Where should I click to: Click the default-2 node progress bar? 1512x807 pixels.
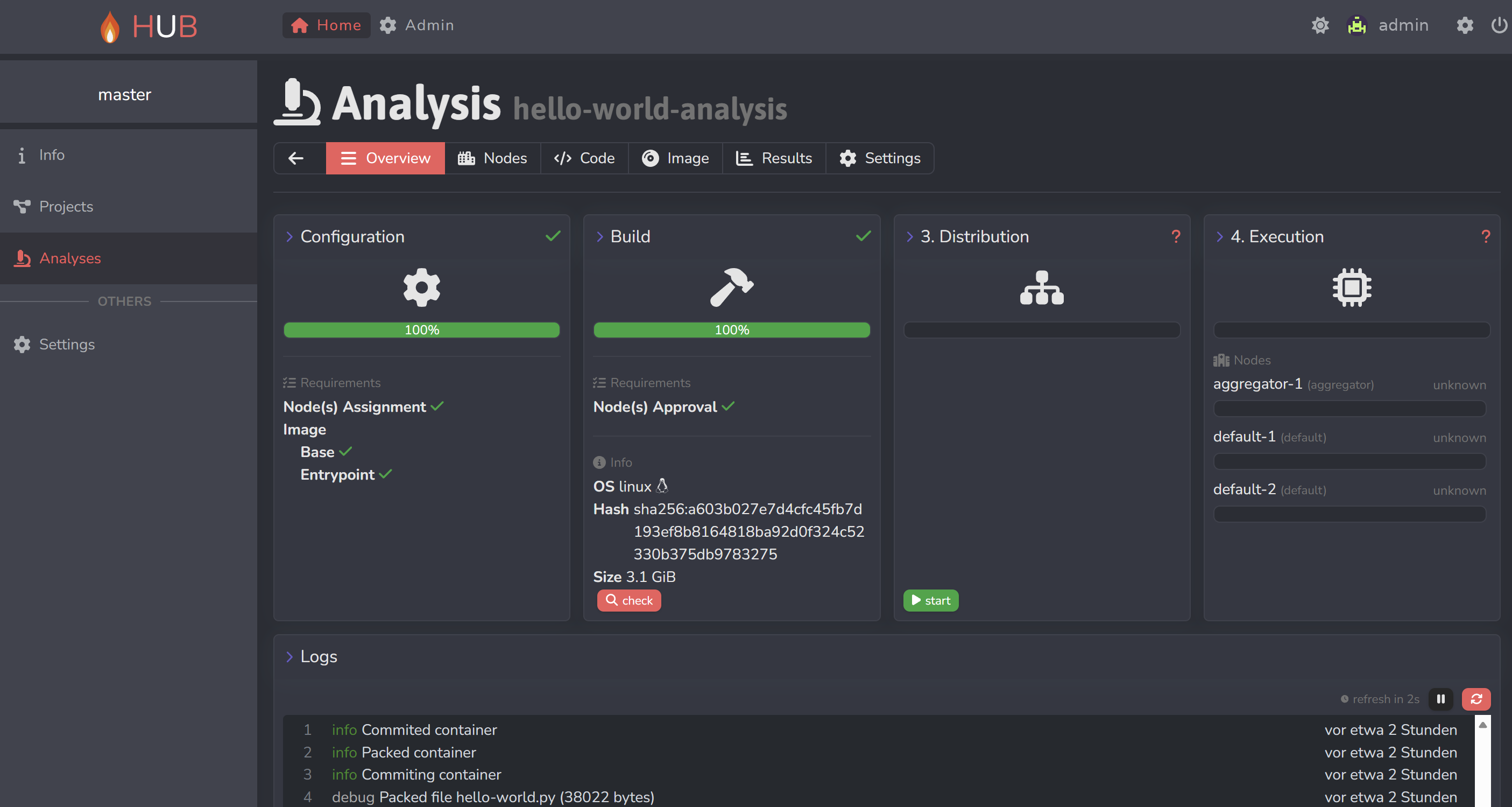pyautogui.click(x=1350, y=514)
